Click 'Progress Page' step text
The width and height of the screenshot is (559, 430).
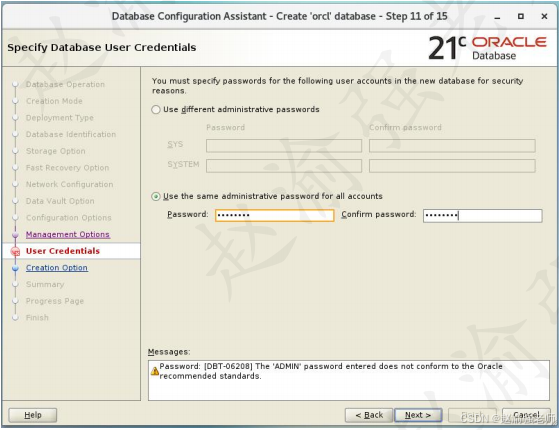coord(55,301)
